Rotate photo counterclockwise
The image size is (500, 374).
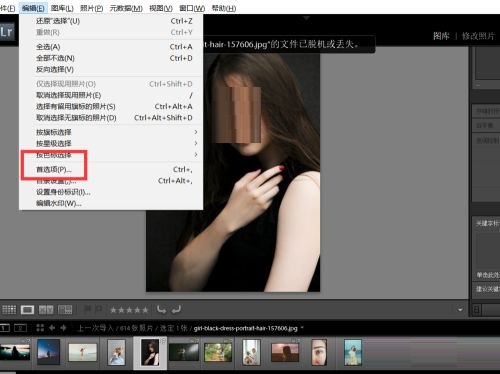(x=162, y=310)
